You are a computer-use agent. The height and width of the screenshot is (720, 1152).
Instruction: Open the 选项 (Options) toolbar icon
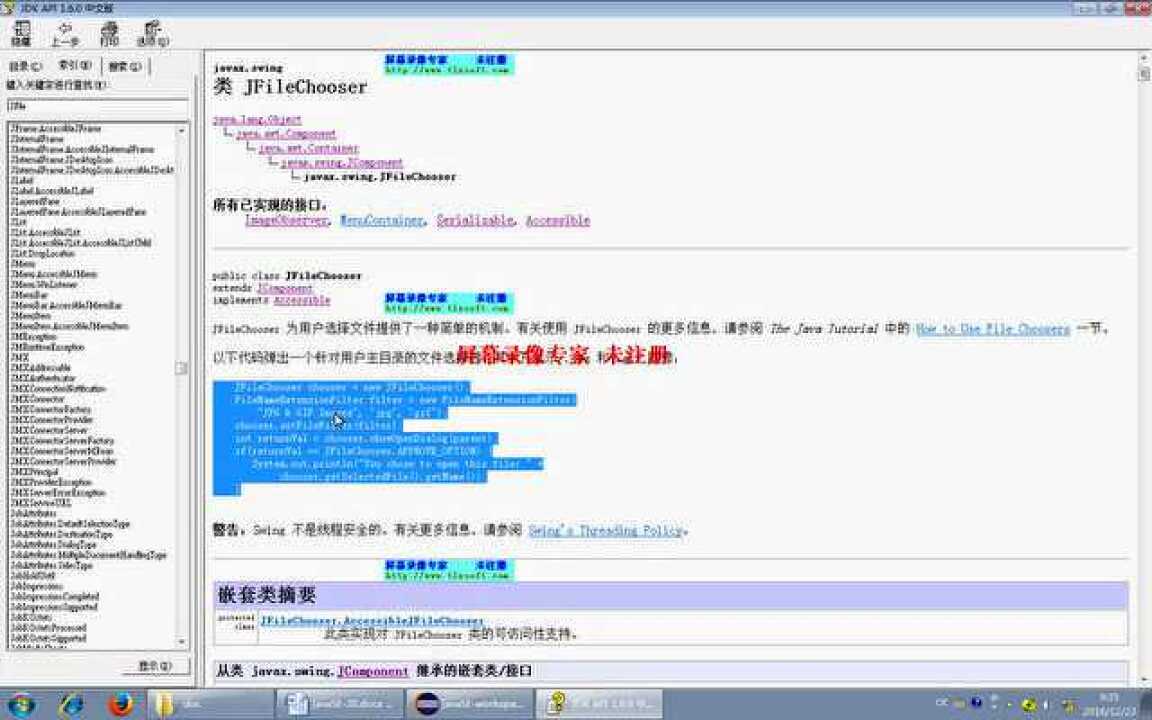coord(153,33)
